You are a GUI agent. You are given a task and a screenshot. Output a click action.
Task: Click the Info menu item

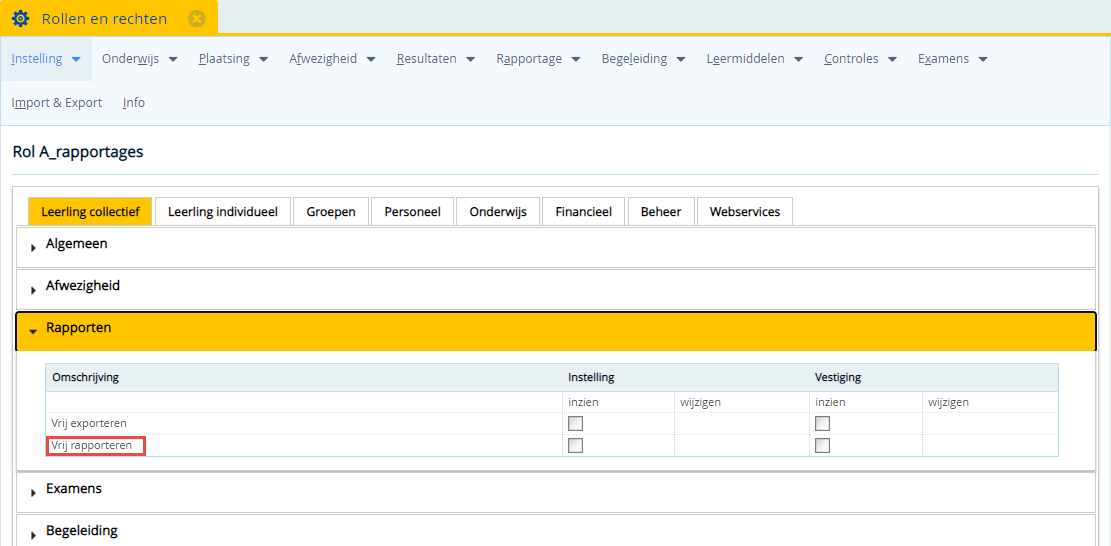[x=134, y=103]
